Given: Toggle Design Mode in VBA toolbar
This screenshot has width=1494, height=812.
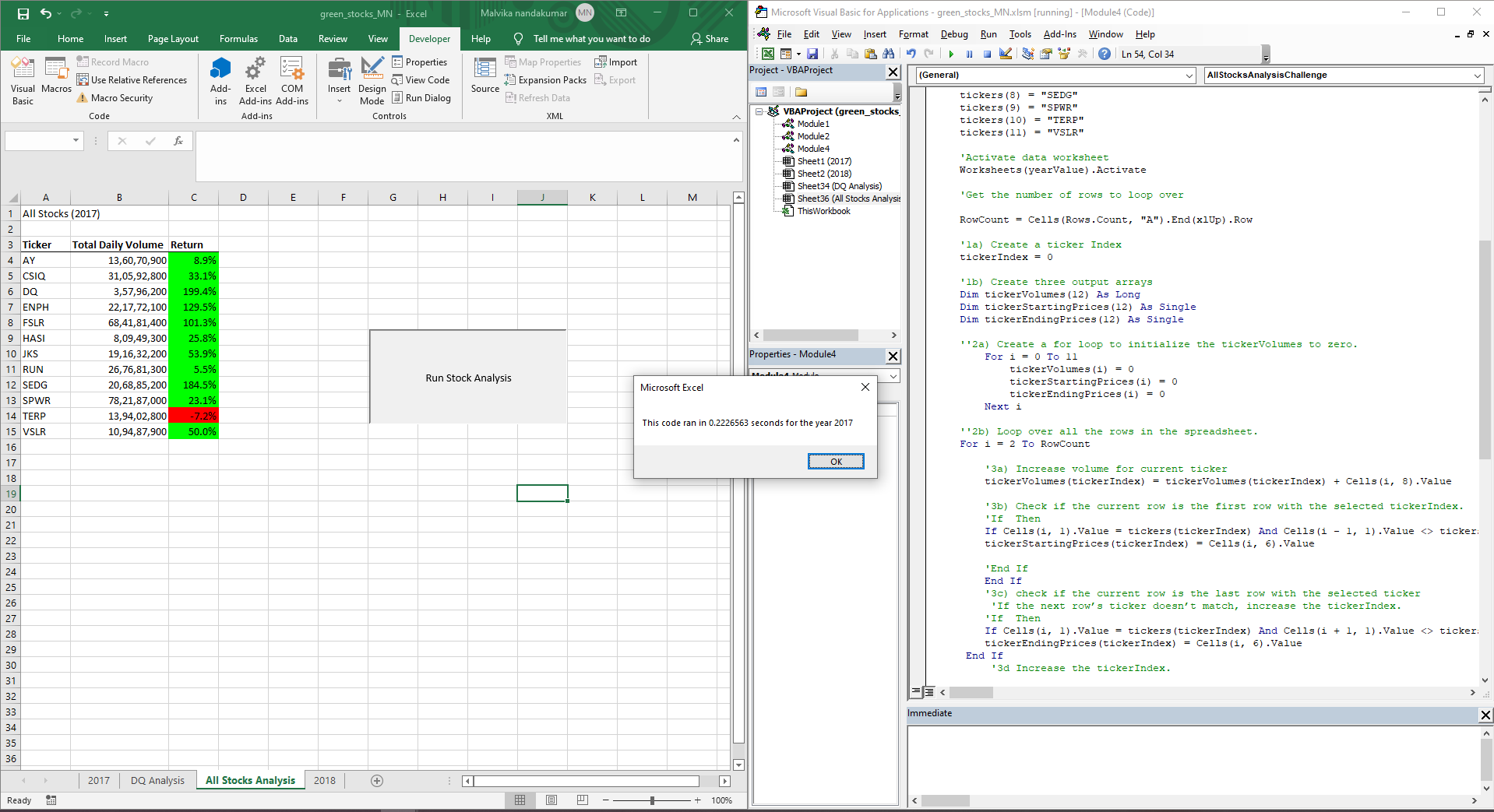Looking at the screenshot, I should point(1006,54).
